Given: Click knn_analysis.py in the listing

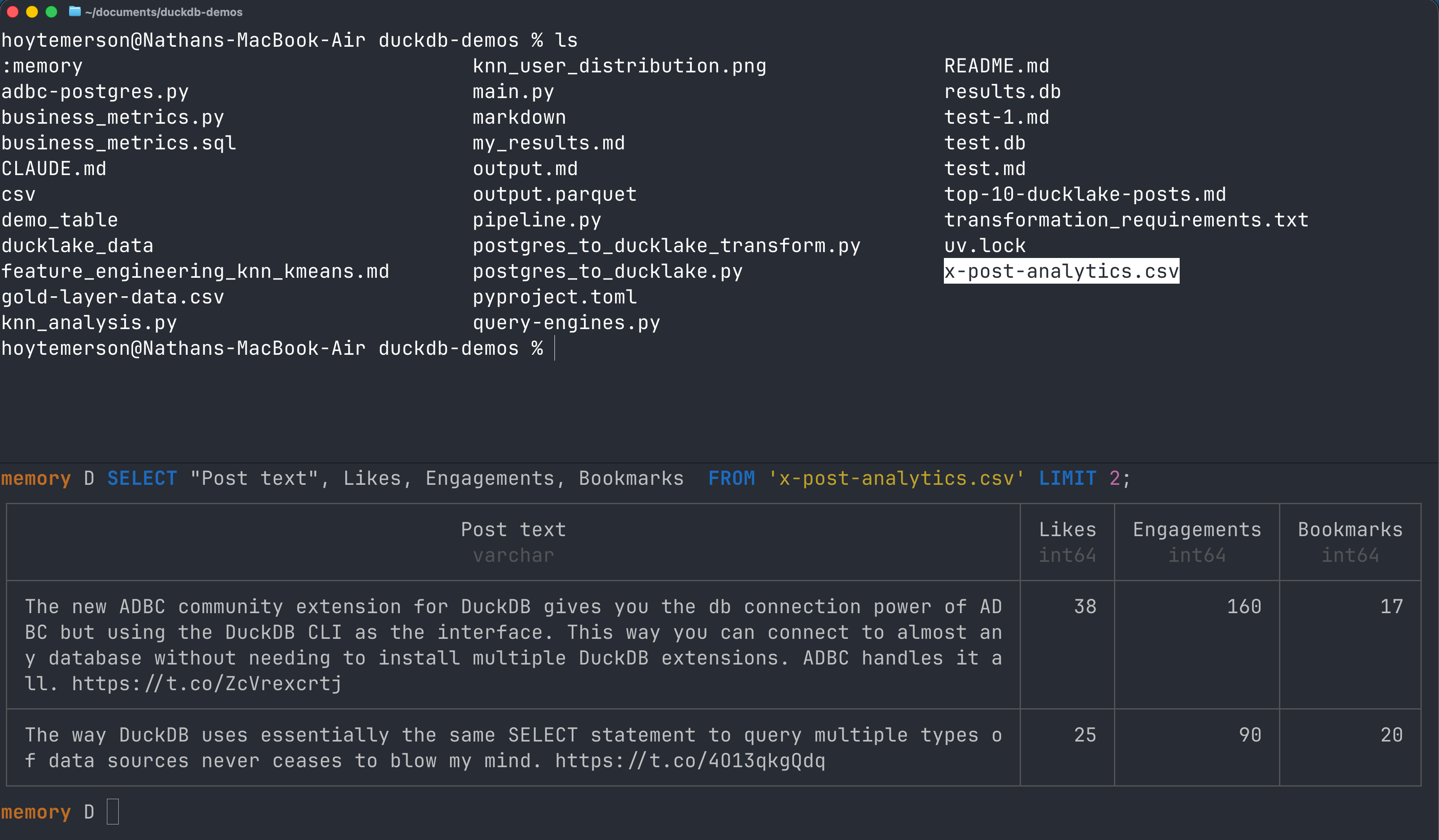Looking at the screenshot, I should (89, 322).
